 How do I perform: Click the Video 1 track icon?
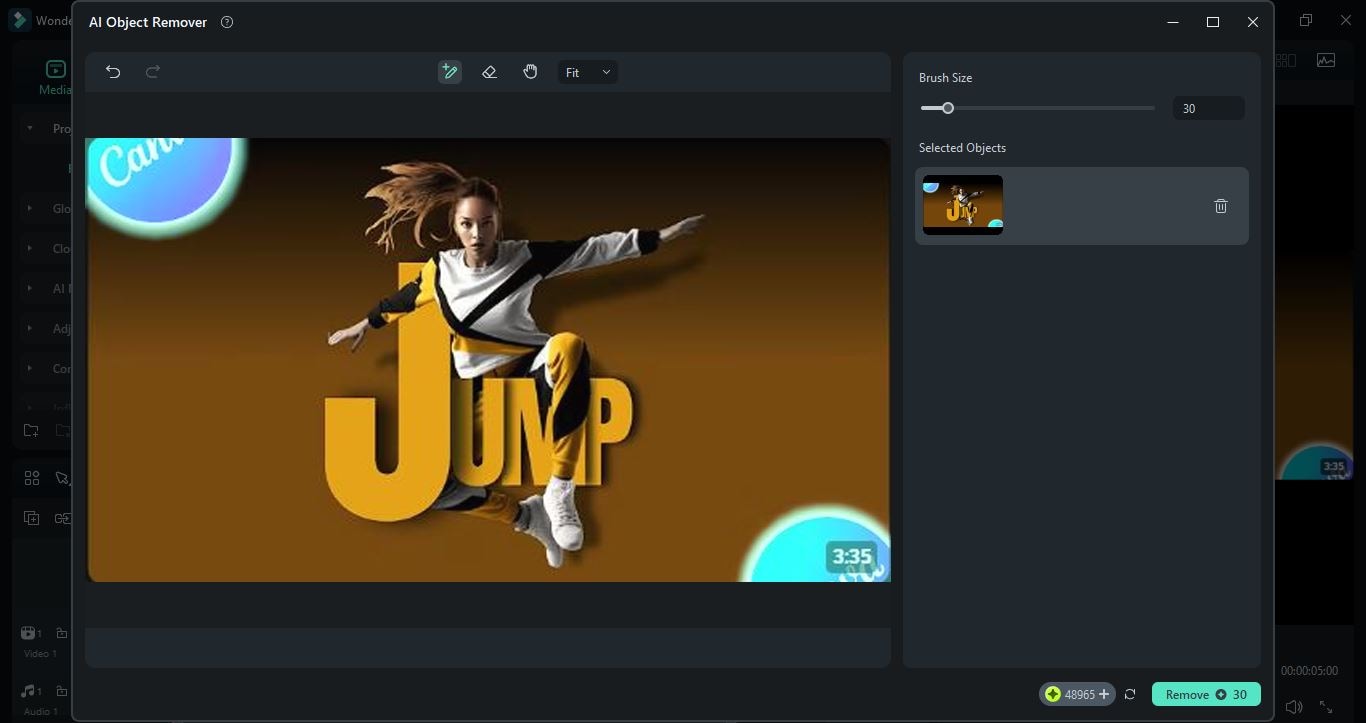[29, 633]
